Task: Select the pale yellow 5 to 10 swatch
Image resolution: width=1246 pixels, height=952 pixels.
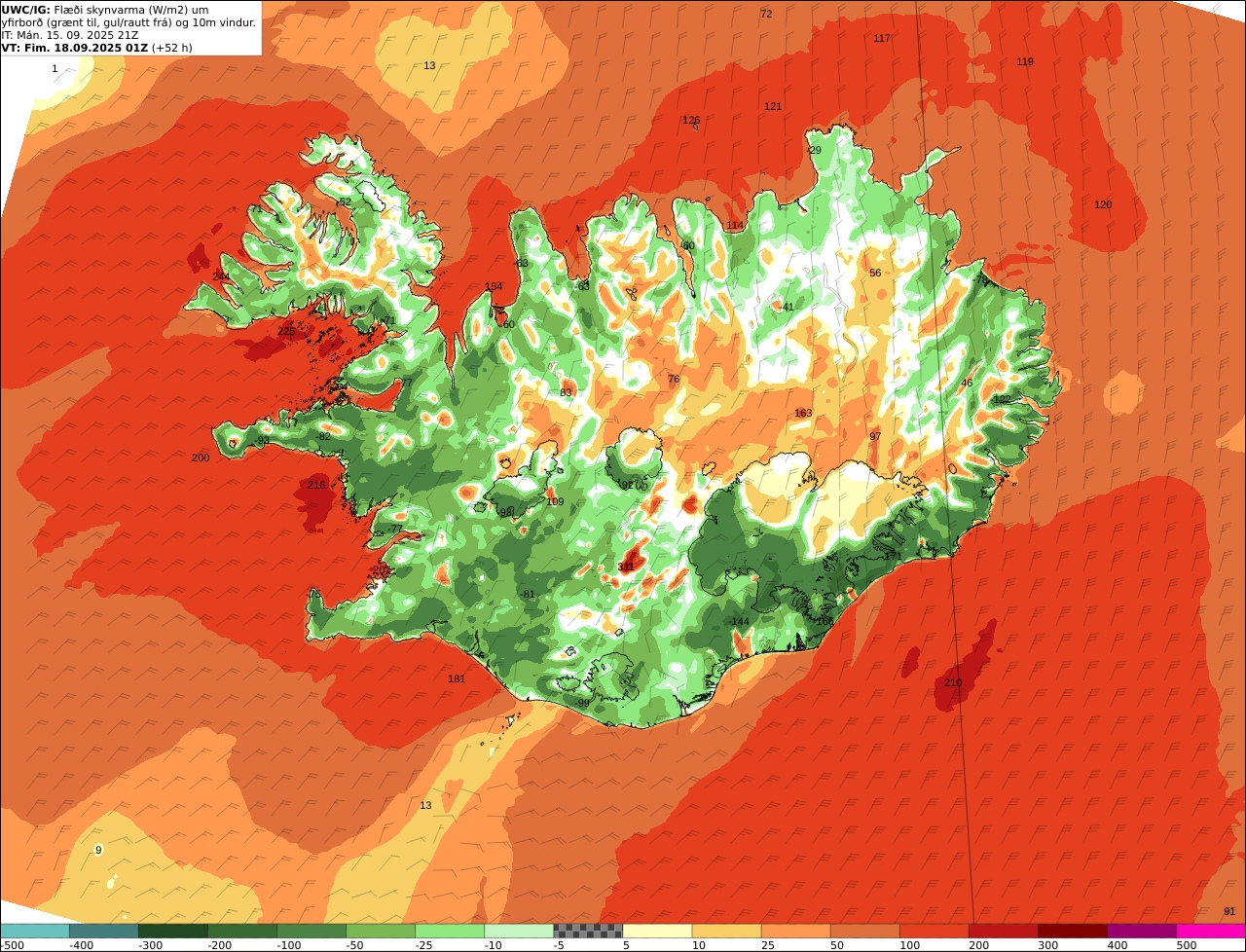Action: 657,931
